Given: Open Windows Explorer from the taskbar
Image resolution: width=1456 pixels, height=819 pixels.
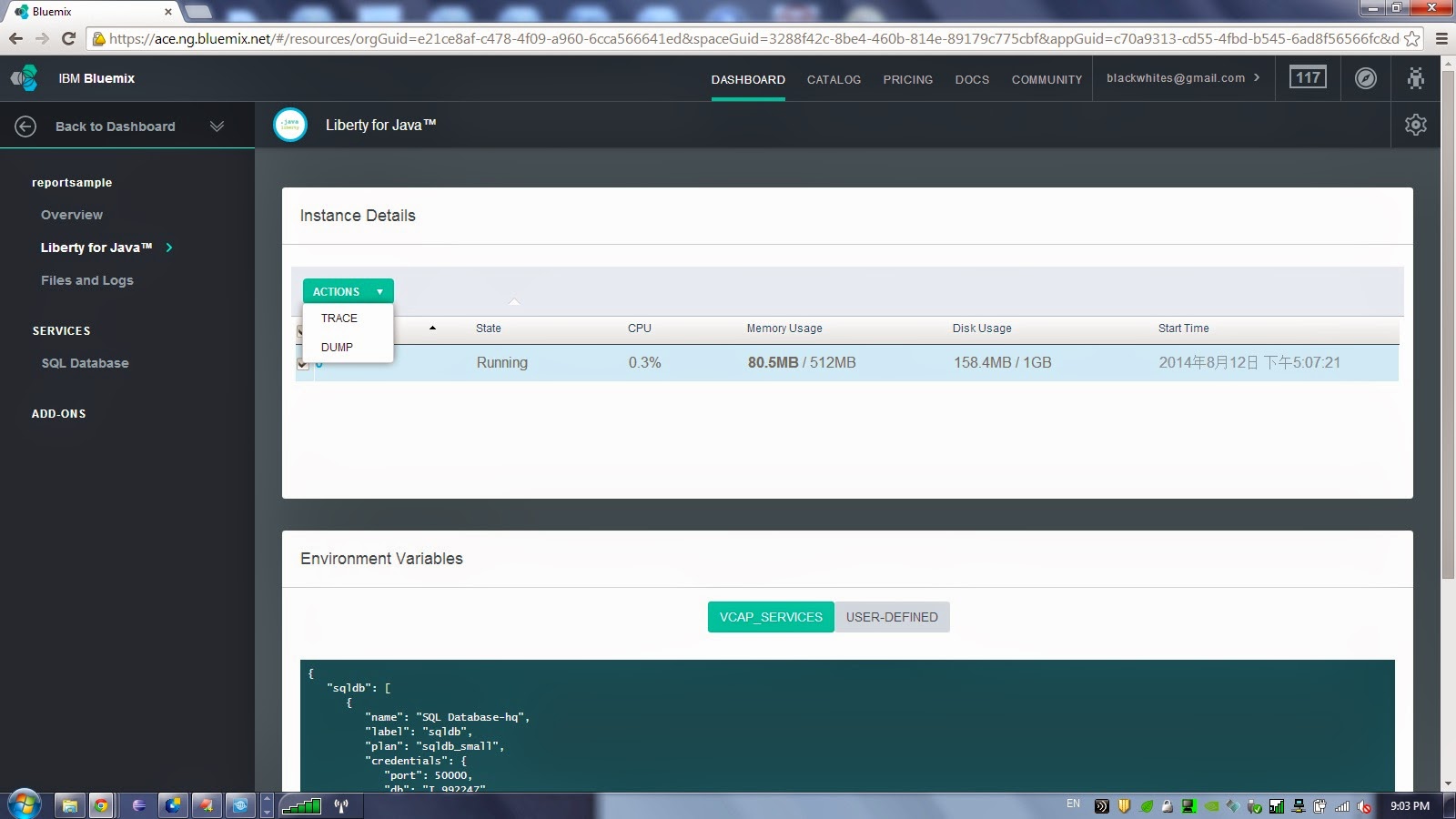Looking at the screenshot, I should pyautogui.click(x=69, y=805).
